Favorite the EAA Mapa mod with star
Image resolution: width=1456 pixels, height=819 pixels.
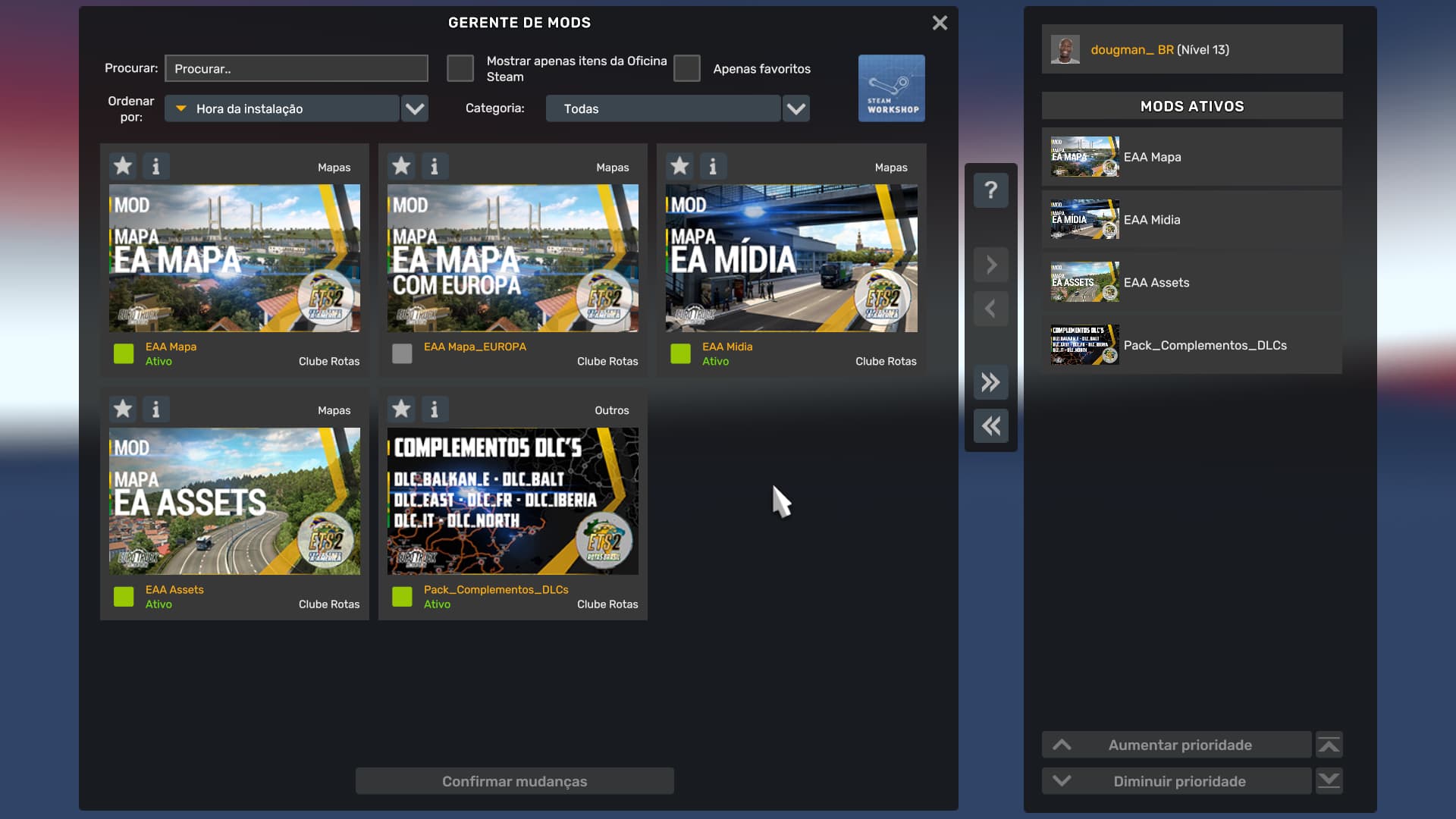point(123,166)
